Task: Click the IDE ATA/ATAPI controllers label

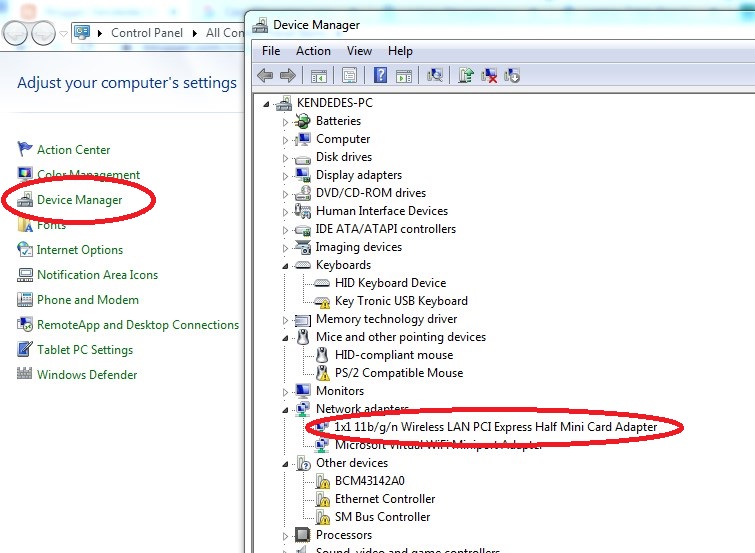Action: [385, 229]
